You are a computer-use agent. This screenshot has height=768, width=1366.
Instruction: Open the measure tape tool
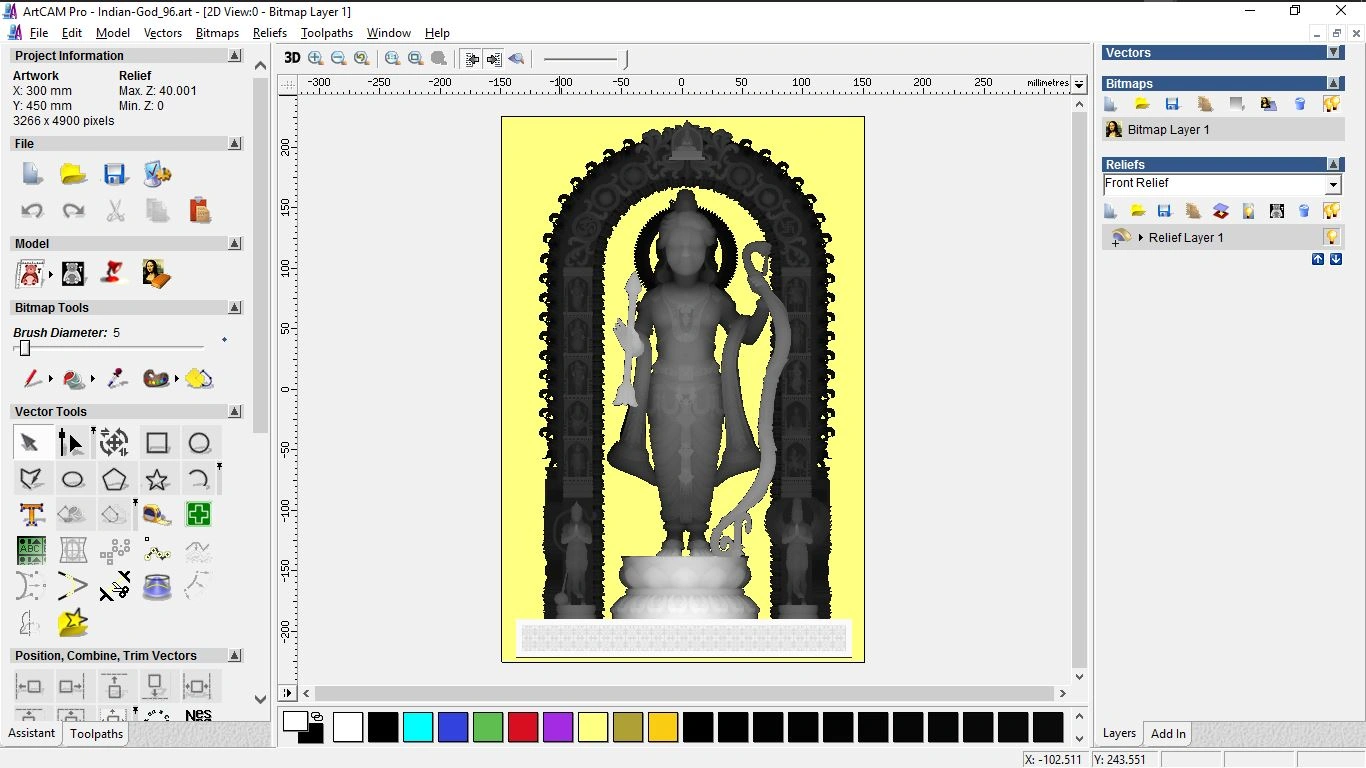157,515
